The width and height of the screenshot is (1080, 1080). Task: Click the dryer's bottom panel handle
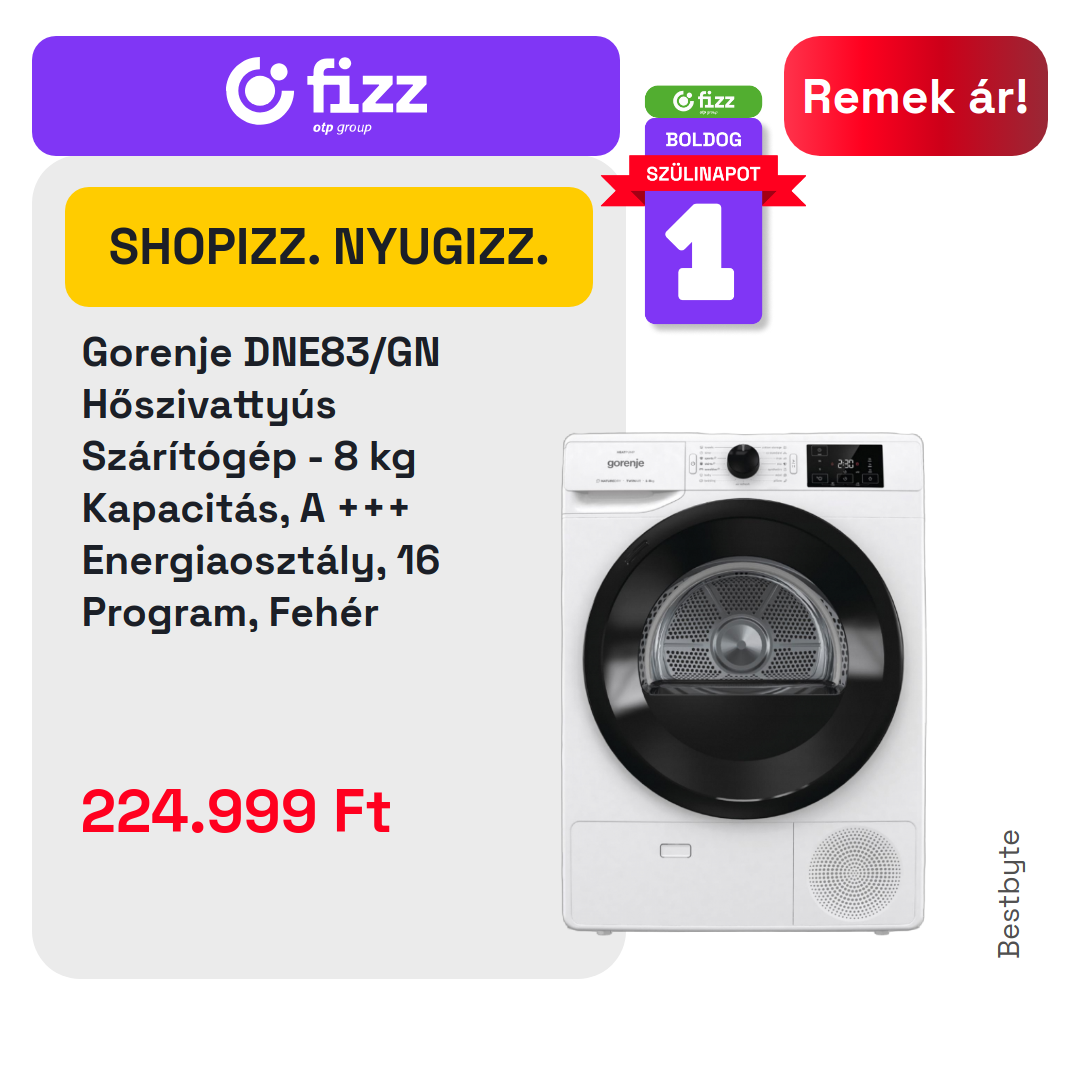(x=675, y=851)
